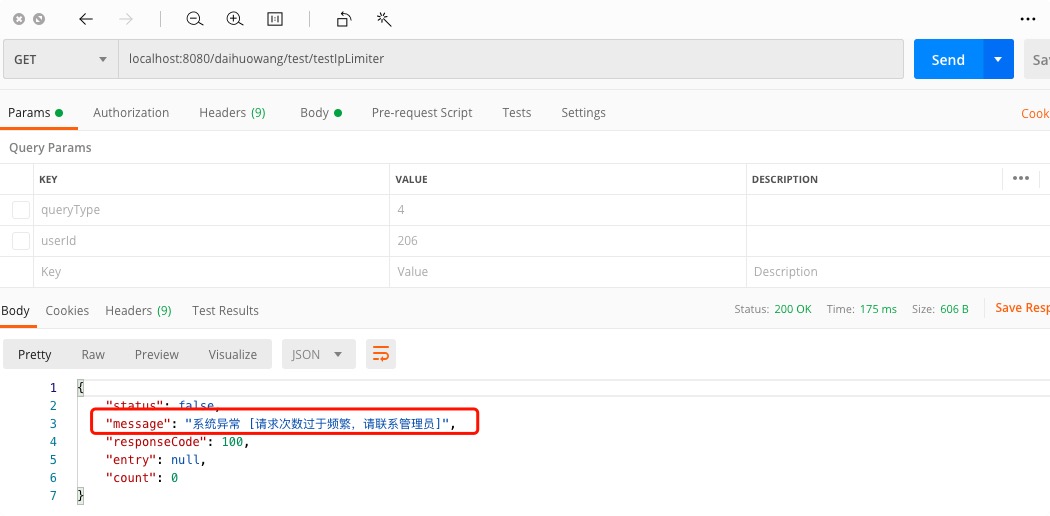Open the response Headers (9) tab
Image resolution: width=1050 pixels, height=516 pixels.
pos(138,311)
